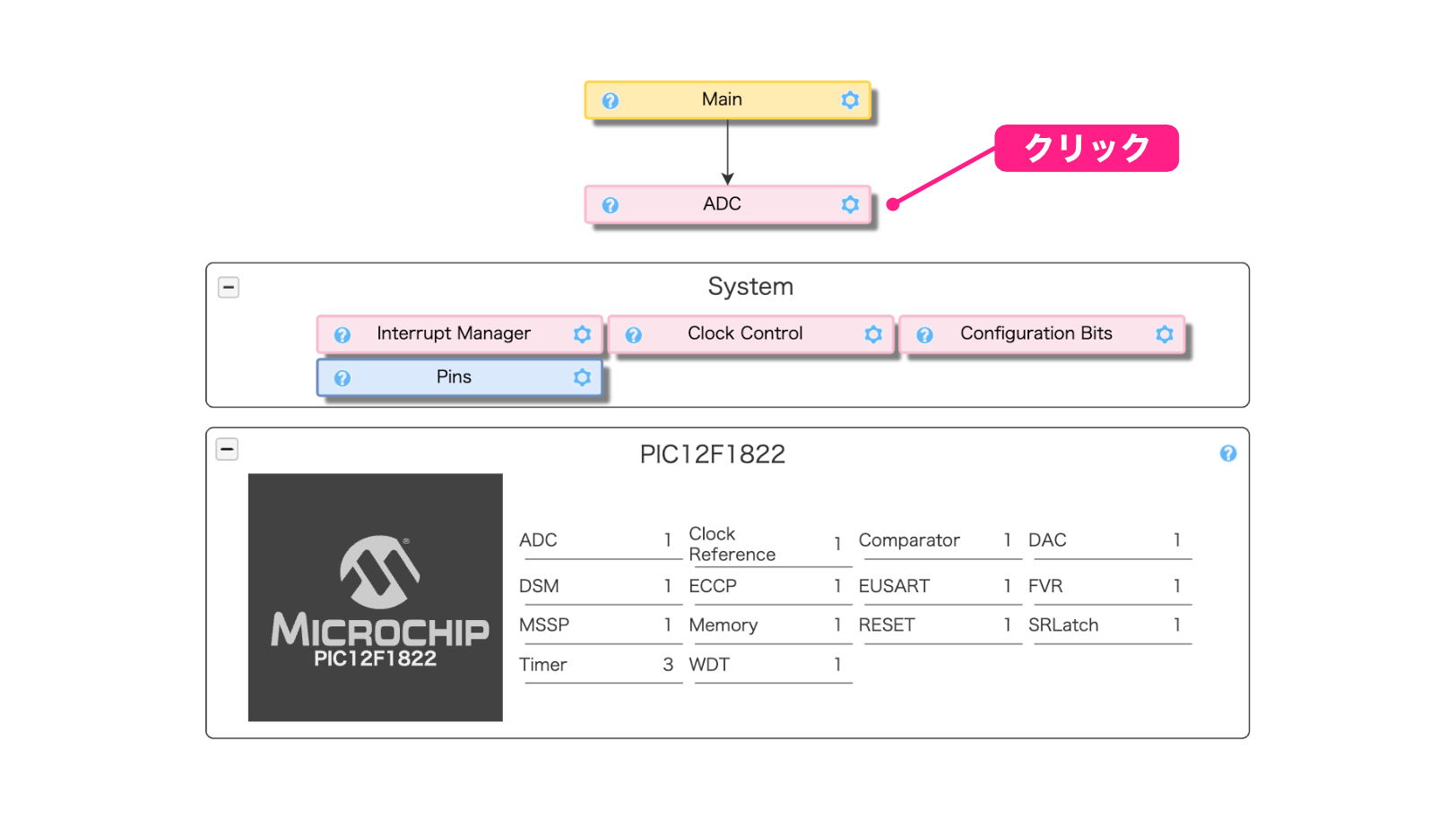Image resolution: width=1456 pixels, height=819 pixels.
Task: Click the PIC12F1822 panel title
Action: [712, 454]
